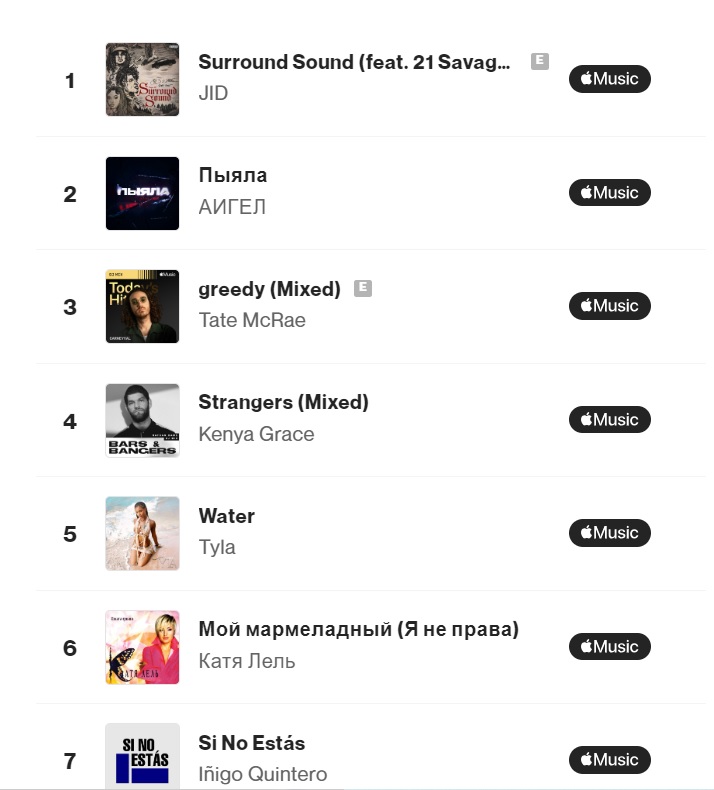Open artist link Iñigo Quintero
Screen dimensions: 714x790
point(262,774)
